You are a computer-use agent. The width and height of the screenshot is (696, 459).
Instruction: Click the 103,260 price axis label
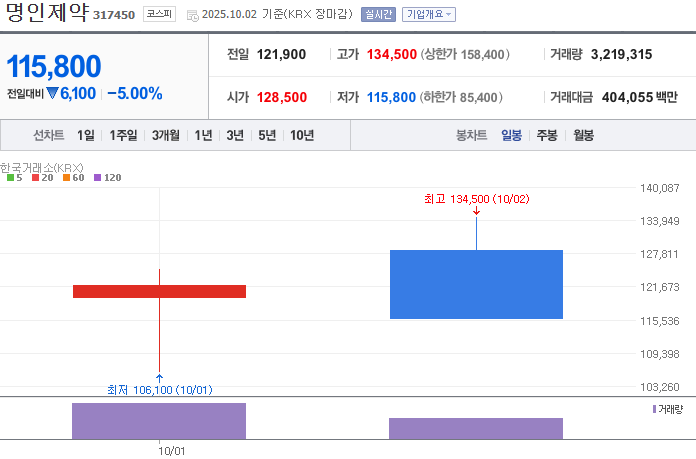coord(660,387)
